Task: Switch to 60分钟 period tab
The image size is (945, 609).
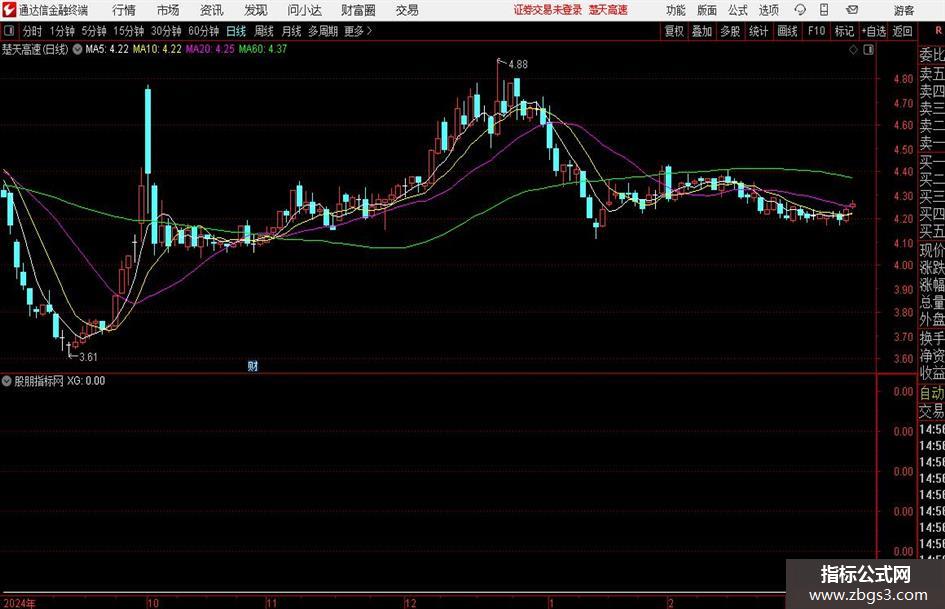Action: [x=203, y=31]
